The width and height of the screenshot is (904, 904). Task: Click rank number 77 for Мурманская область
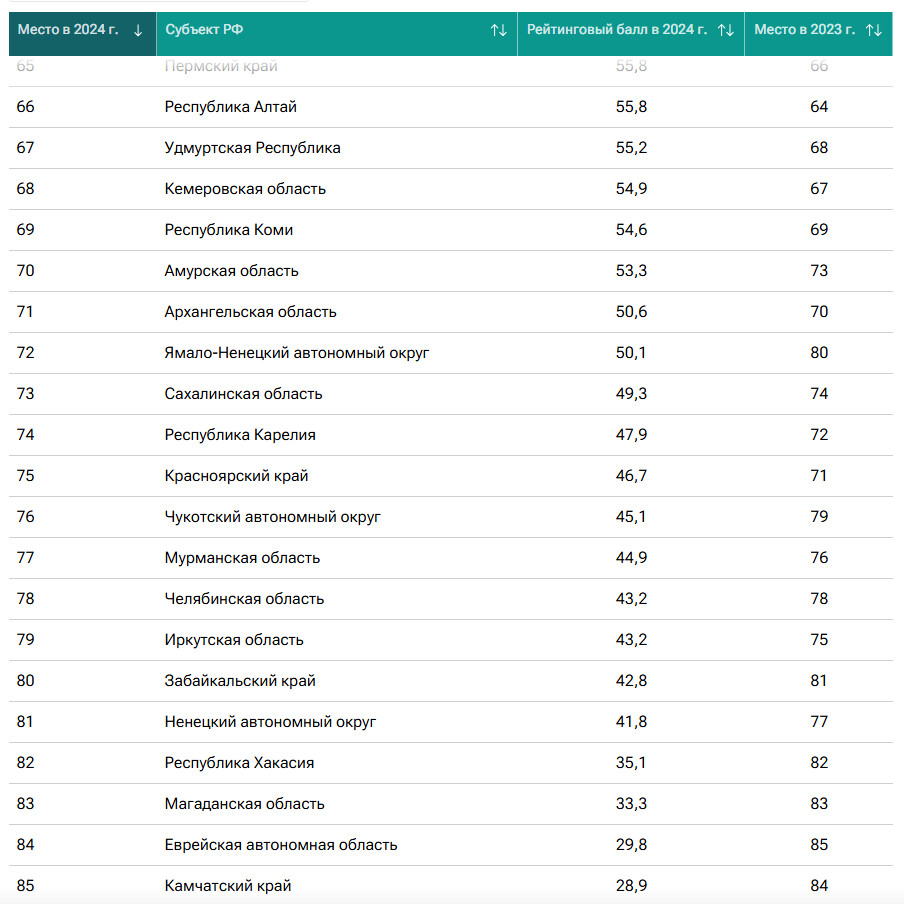pos(26,558)
